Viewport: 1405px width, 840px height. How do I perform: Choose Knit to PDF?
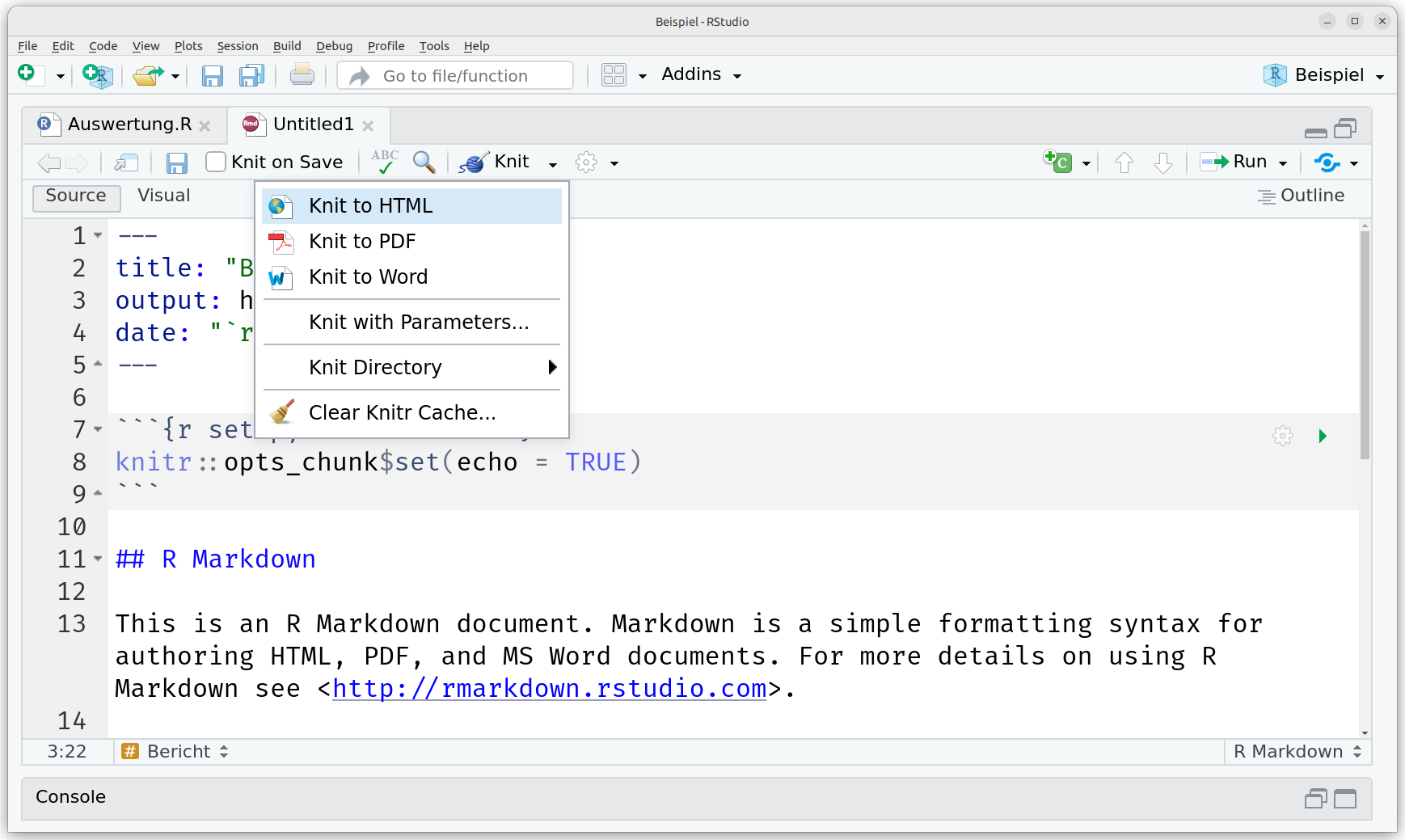[x=411, y=242]
